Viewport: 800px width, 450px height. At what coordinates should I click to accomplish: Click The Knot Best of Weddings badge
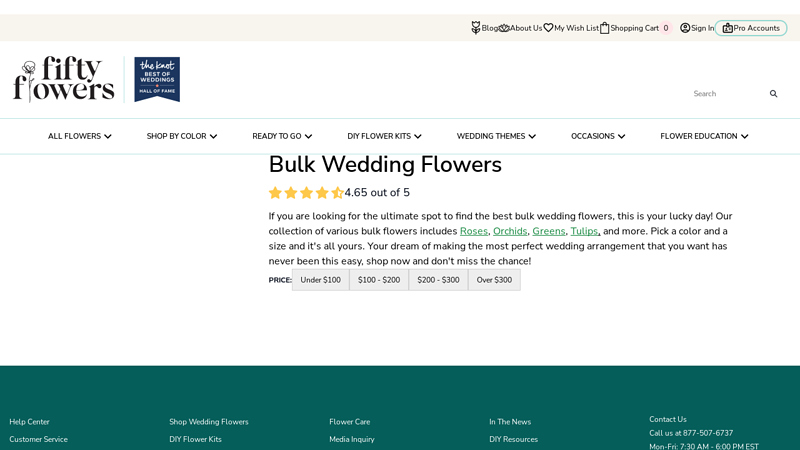point(157,79)
